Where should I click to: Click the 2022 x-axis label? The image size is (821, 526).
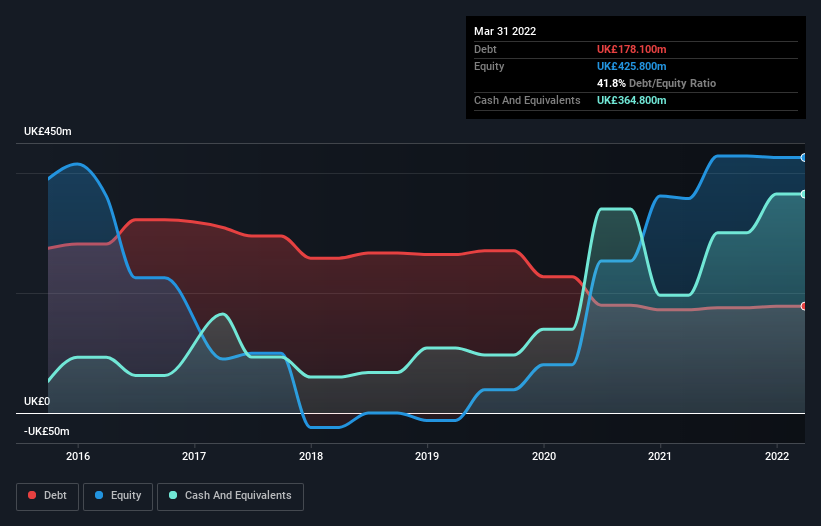(777, 456)
